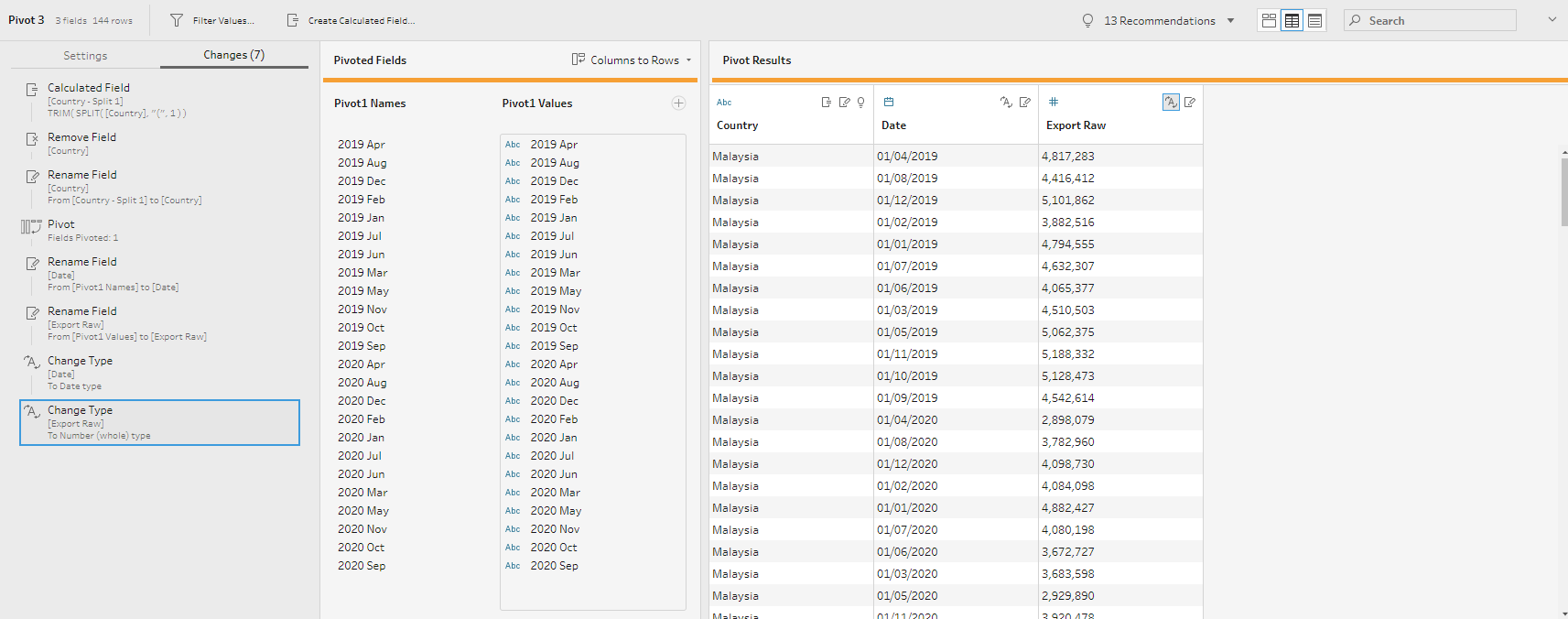The height and width of the screenshot is (619, 1568).
Task: Open the Changes (7) tab
Action: point(233,55)
